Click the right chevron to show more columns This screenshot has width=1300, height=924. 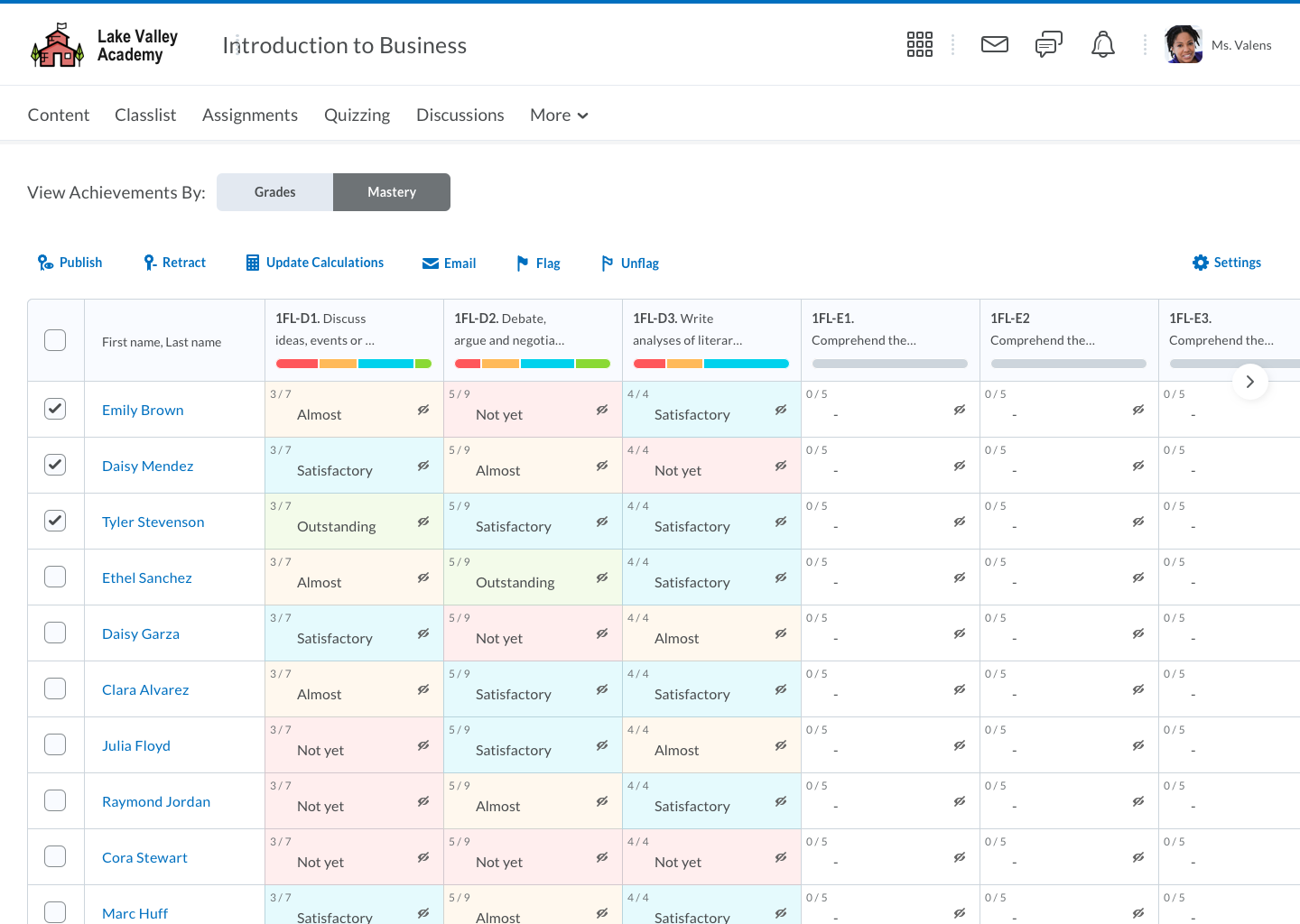click(x=1250, y=382)
